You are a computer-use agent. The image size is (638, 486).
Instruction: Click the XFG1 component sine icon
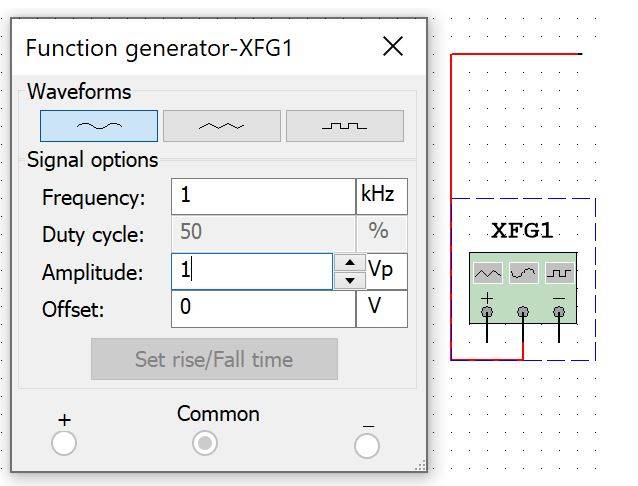pos(523,272)
